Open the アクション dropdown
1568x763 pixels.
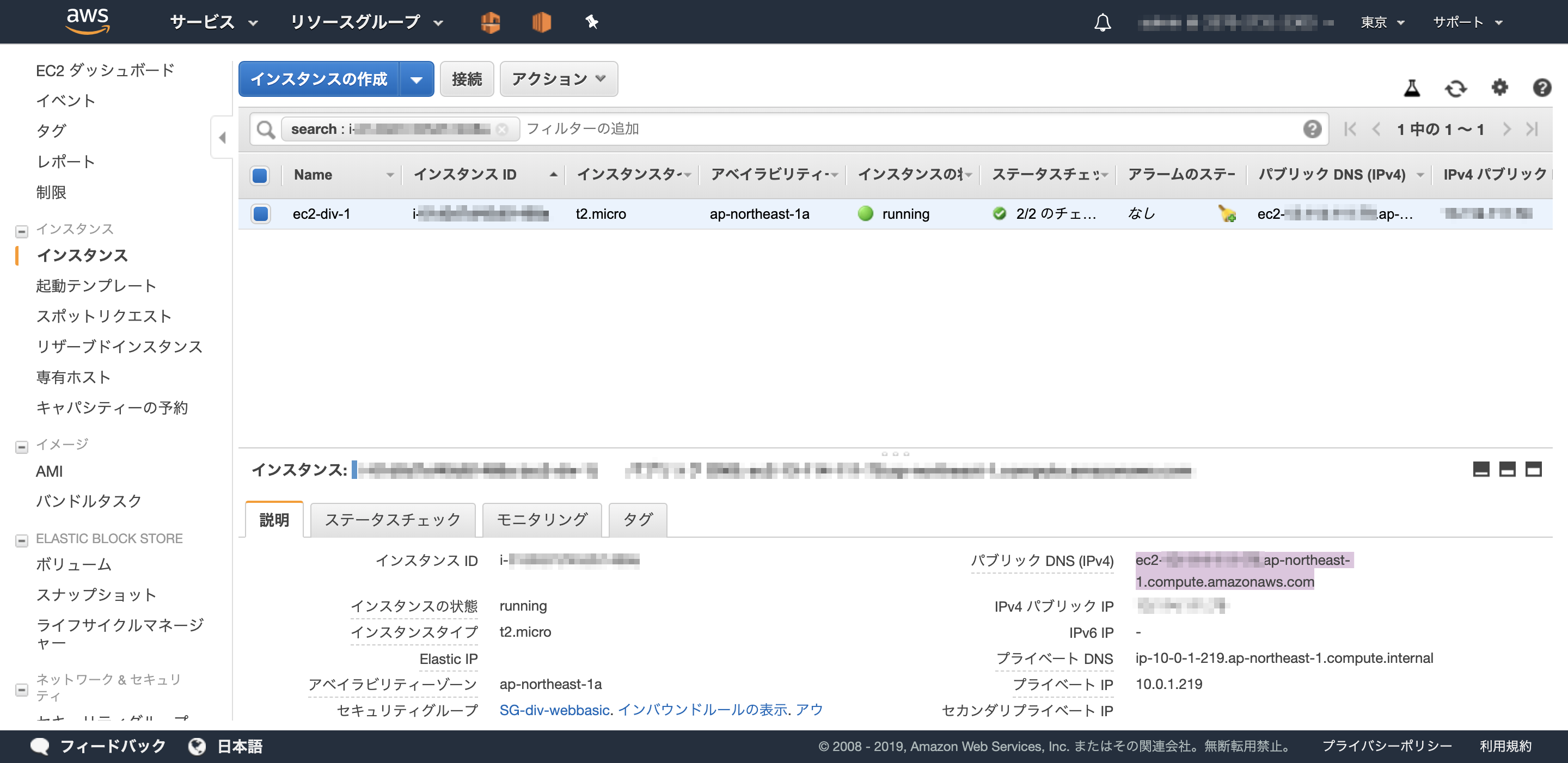click(x=558, y=78)
